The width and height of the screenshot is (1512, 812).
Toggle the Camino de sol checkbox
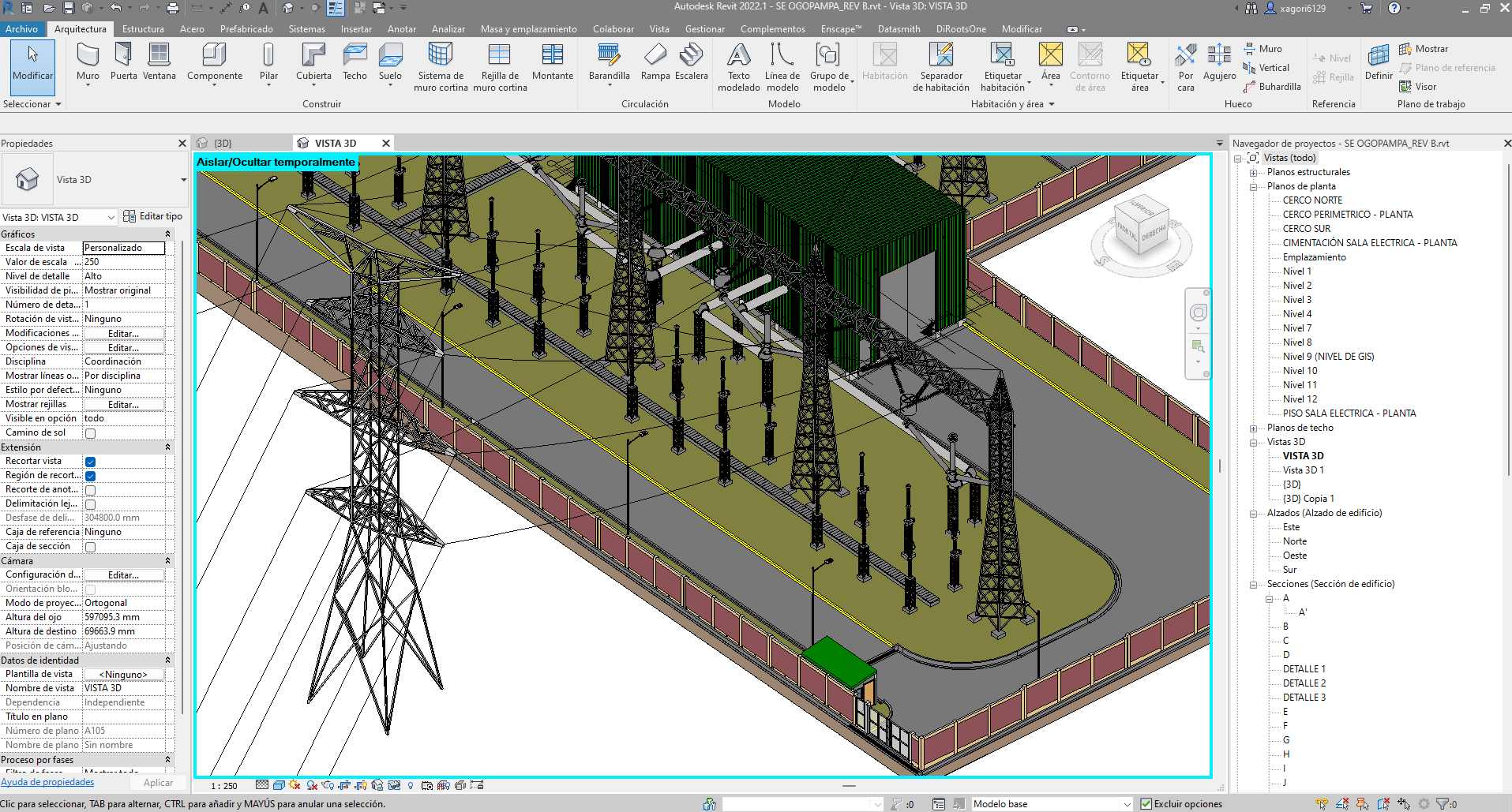[91, 433]
